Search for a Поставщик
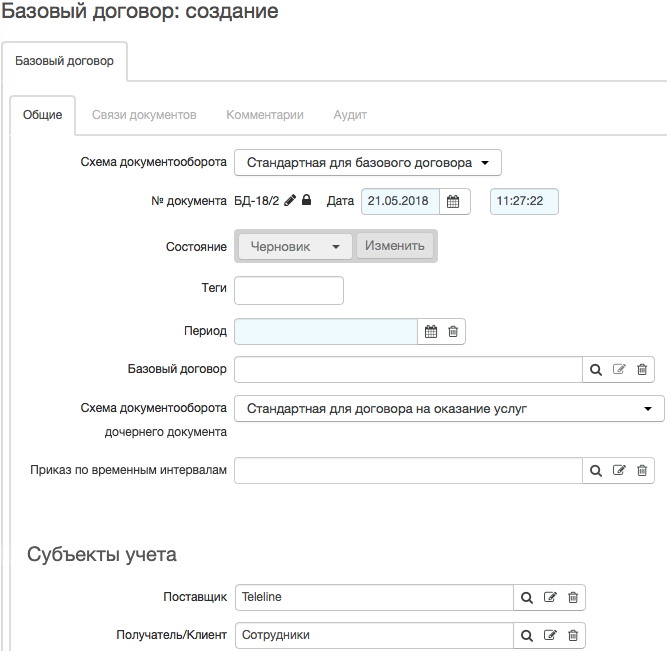 click(x=527, y=598)
